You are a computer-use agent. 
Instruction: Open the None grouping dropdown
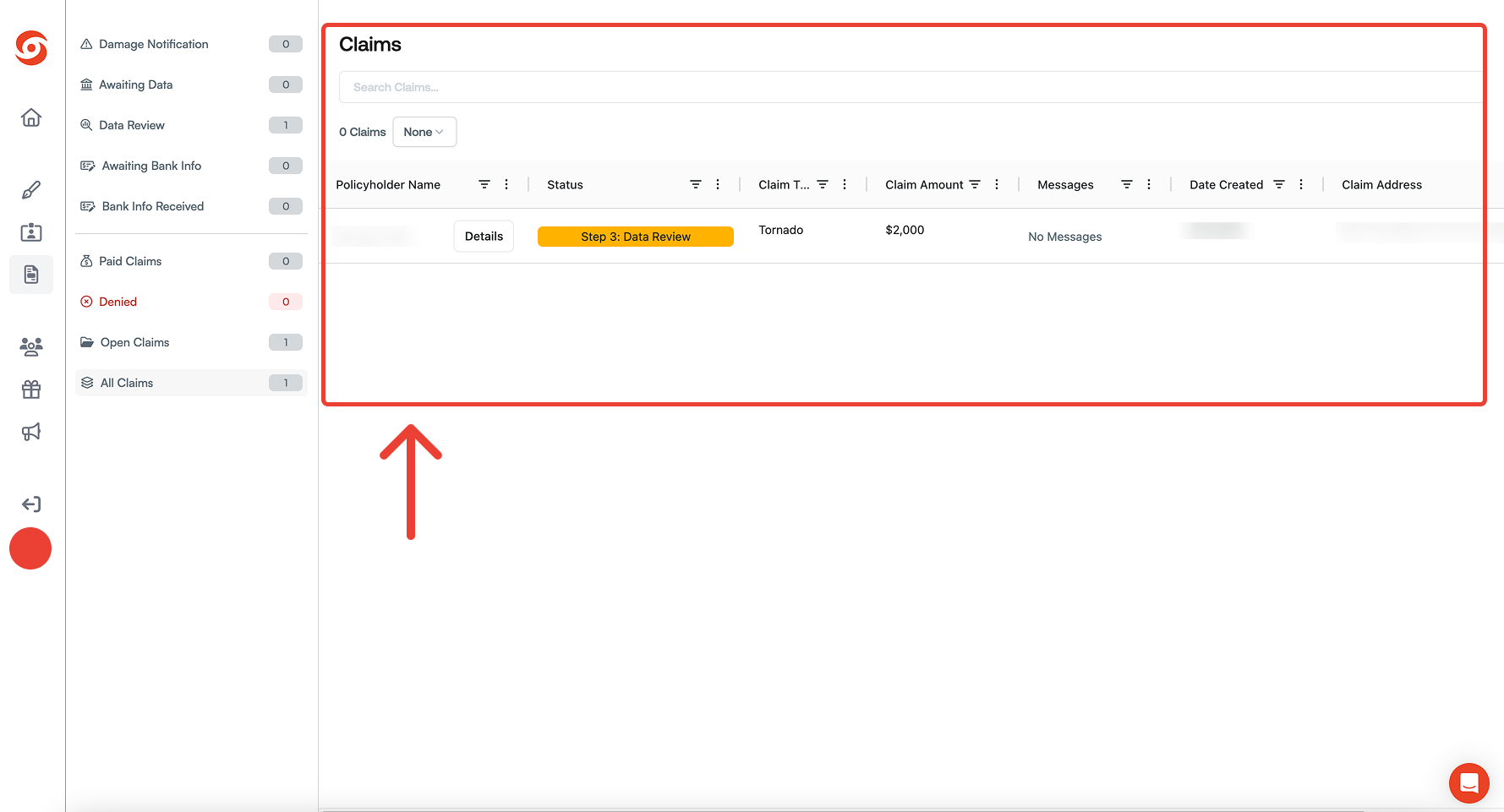pyautogui.click(x=424, y=132)
